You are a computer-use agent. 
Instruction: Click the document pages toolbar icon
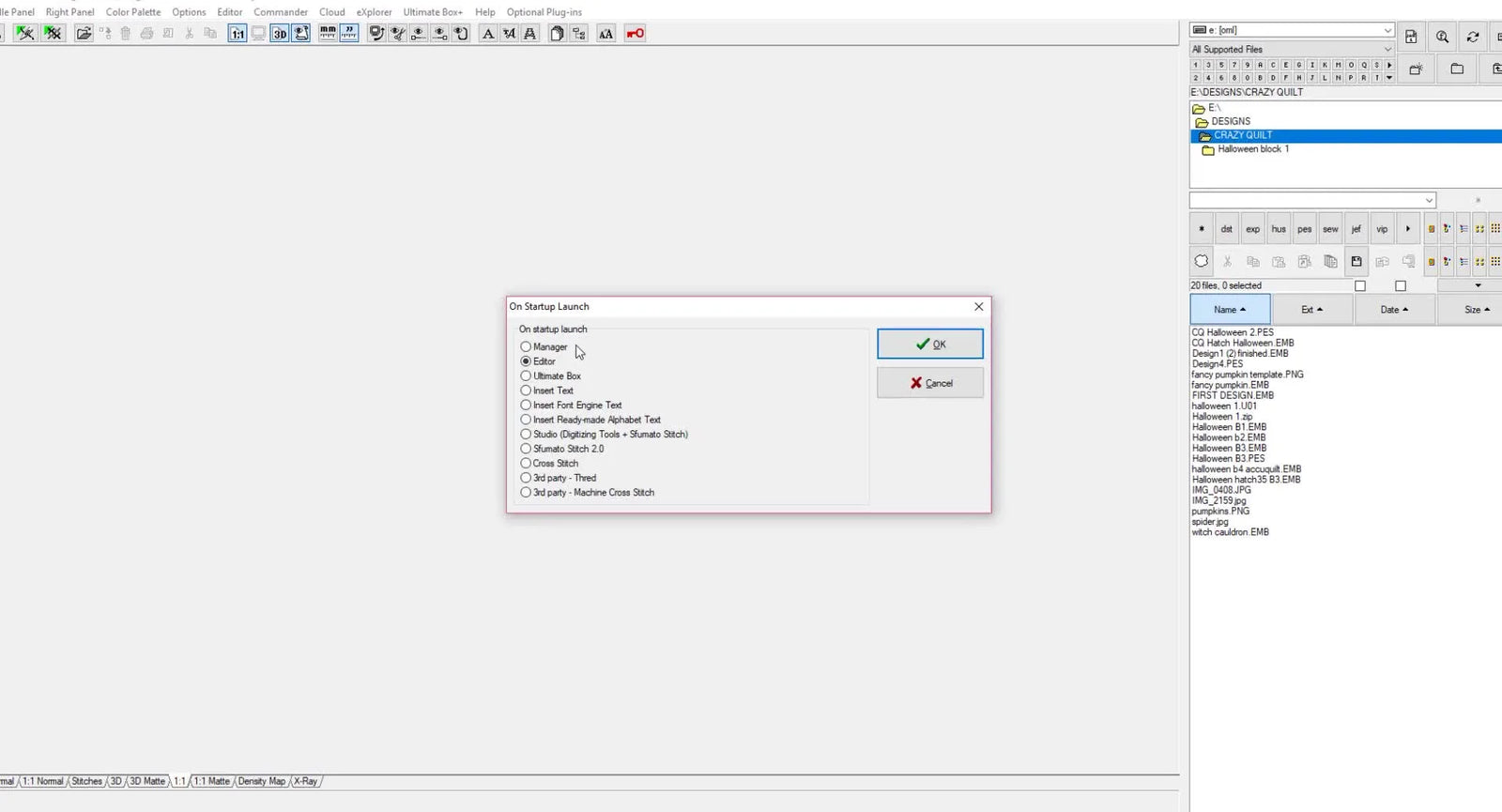click(x=557, y=34)
